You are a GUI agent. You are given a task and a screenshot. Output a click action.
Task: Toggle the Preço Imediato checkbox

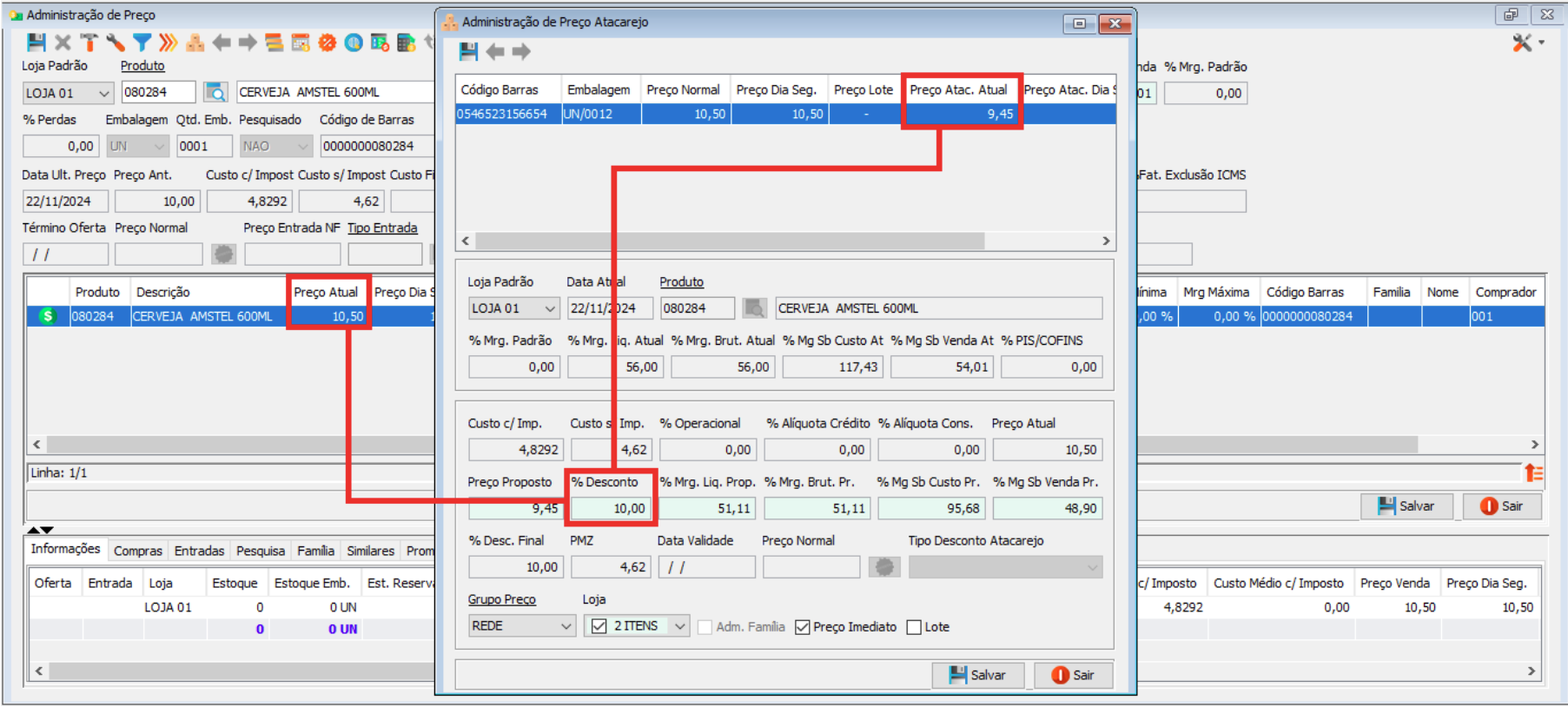coord(803,627)
